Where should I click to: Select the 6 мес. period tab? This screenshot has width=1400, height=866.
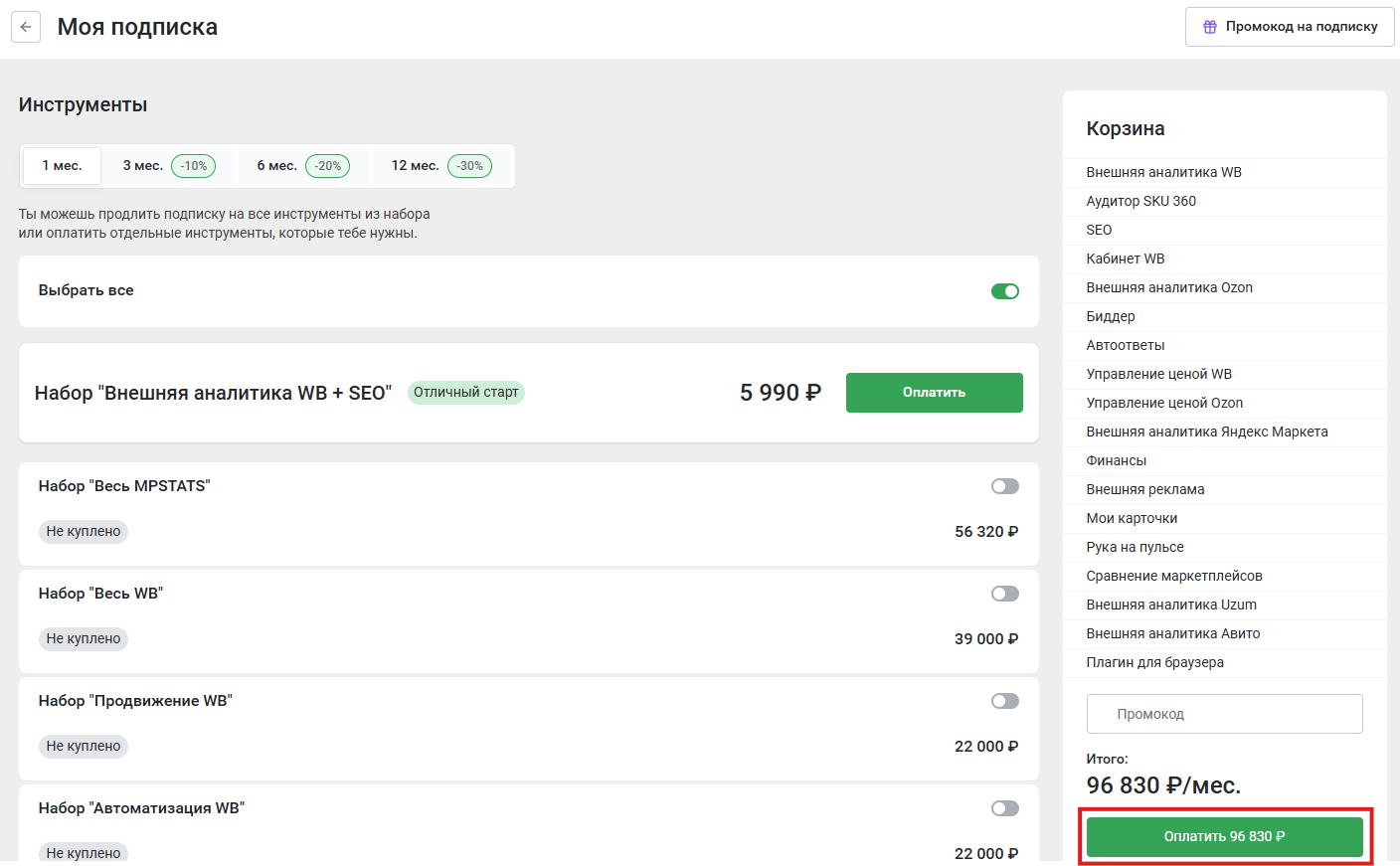click(303, 166)
